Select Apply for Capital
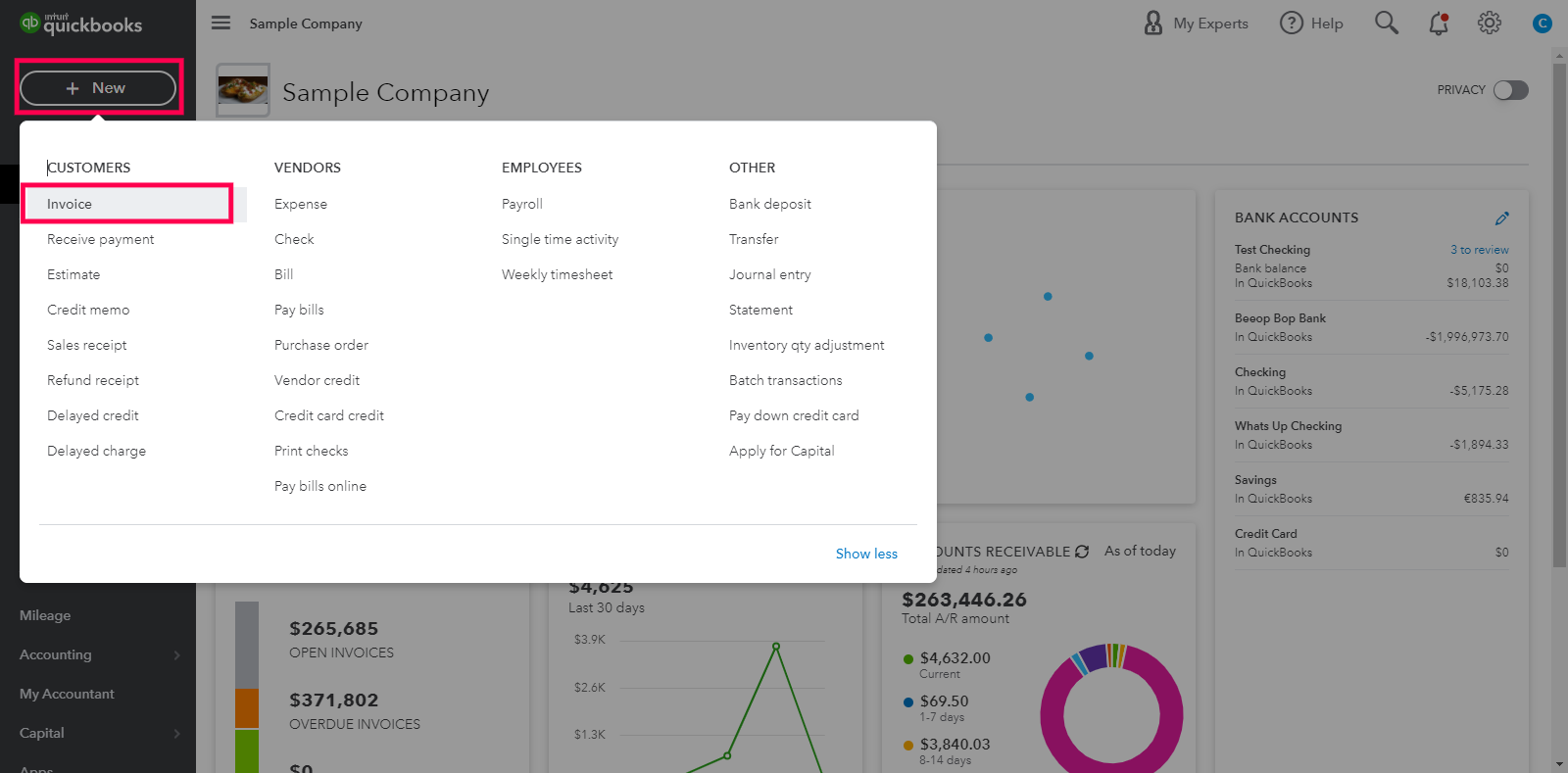Screen dimensions: 1568x773 click(782, 451)
